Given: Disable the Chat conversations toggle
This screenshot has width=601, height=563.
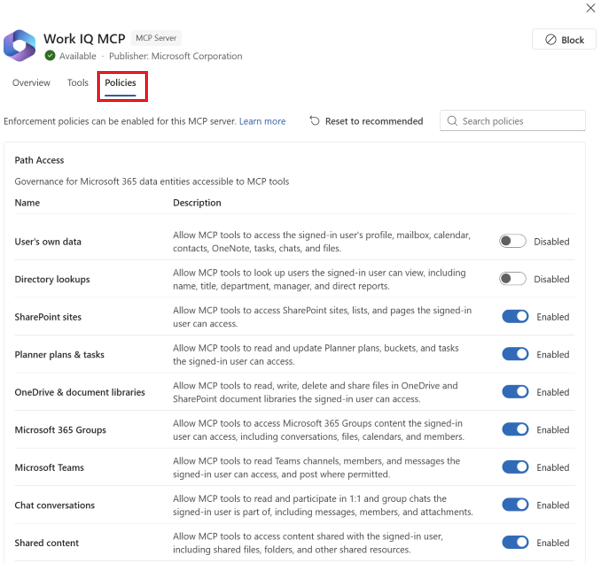Looking at the screenshot, I should [515, 505].
